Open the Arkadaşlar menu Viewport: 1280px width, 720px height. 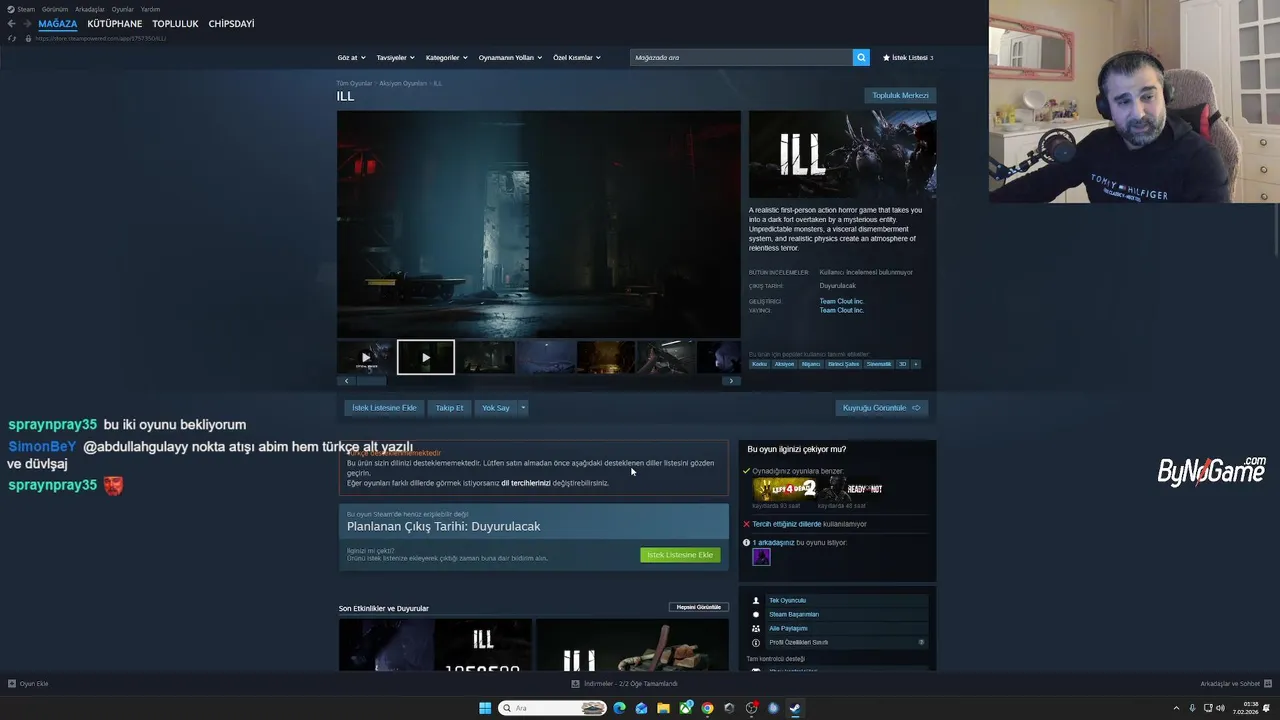(x=90, y=9)
